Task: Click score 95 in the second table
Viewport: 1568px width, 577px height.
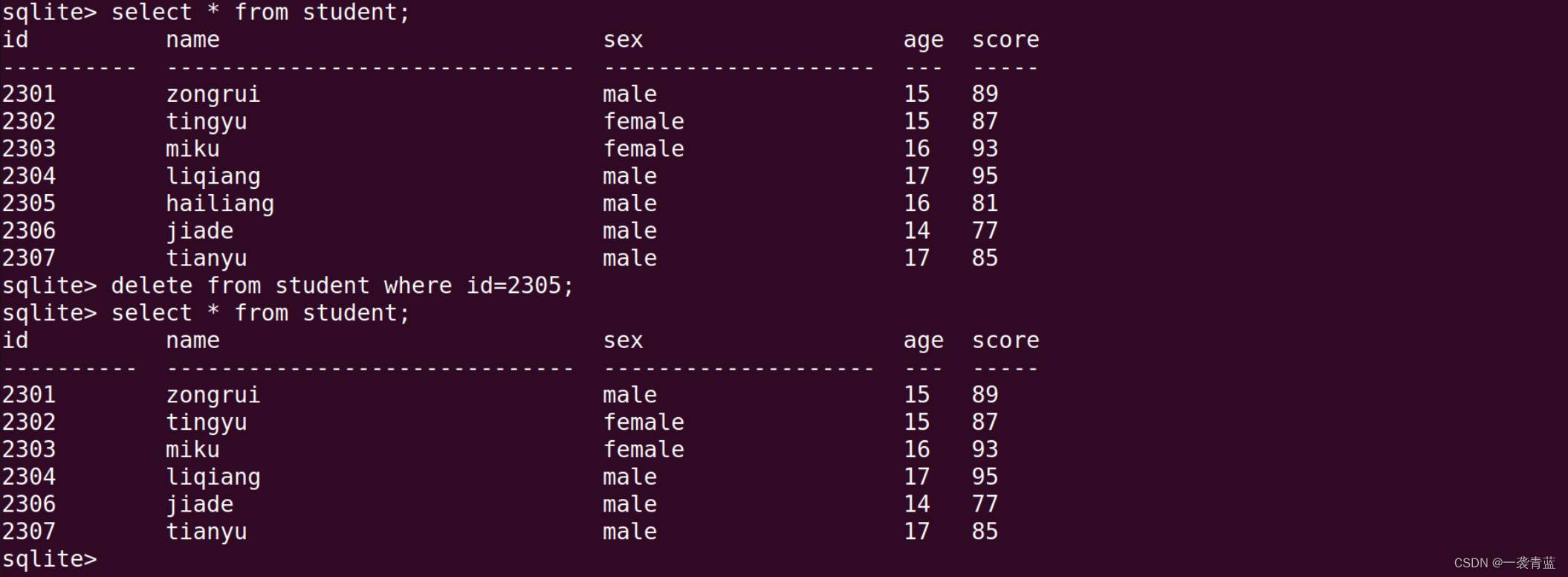Action: [x=985, y=477]
